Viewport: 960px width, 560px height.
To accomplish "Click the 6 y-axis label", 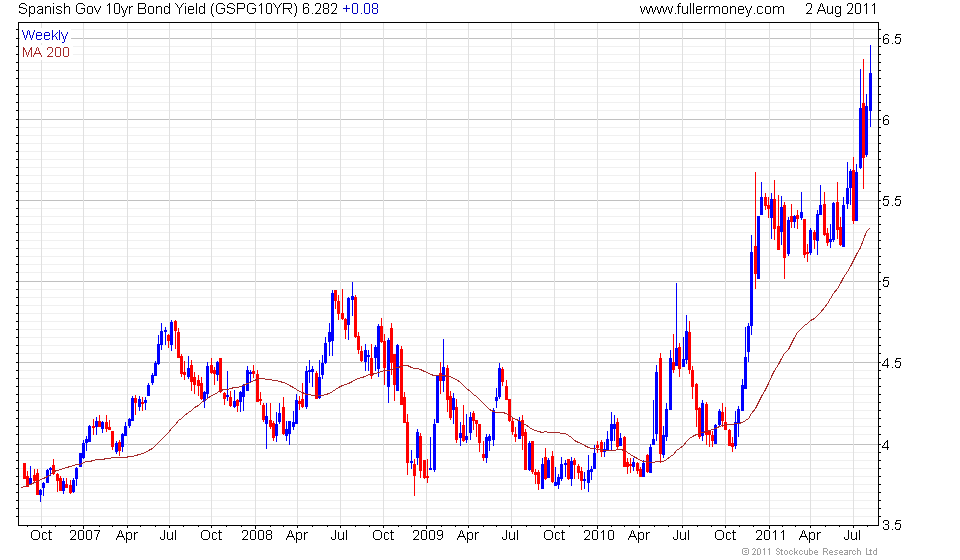I will point(886,120).
